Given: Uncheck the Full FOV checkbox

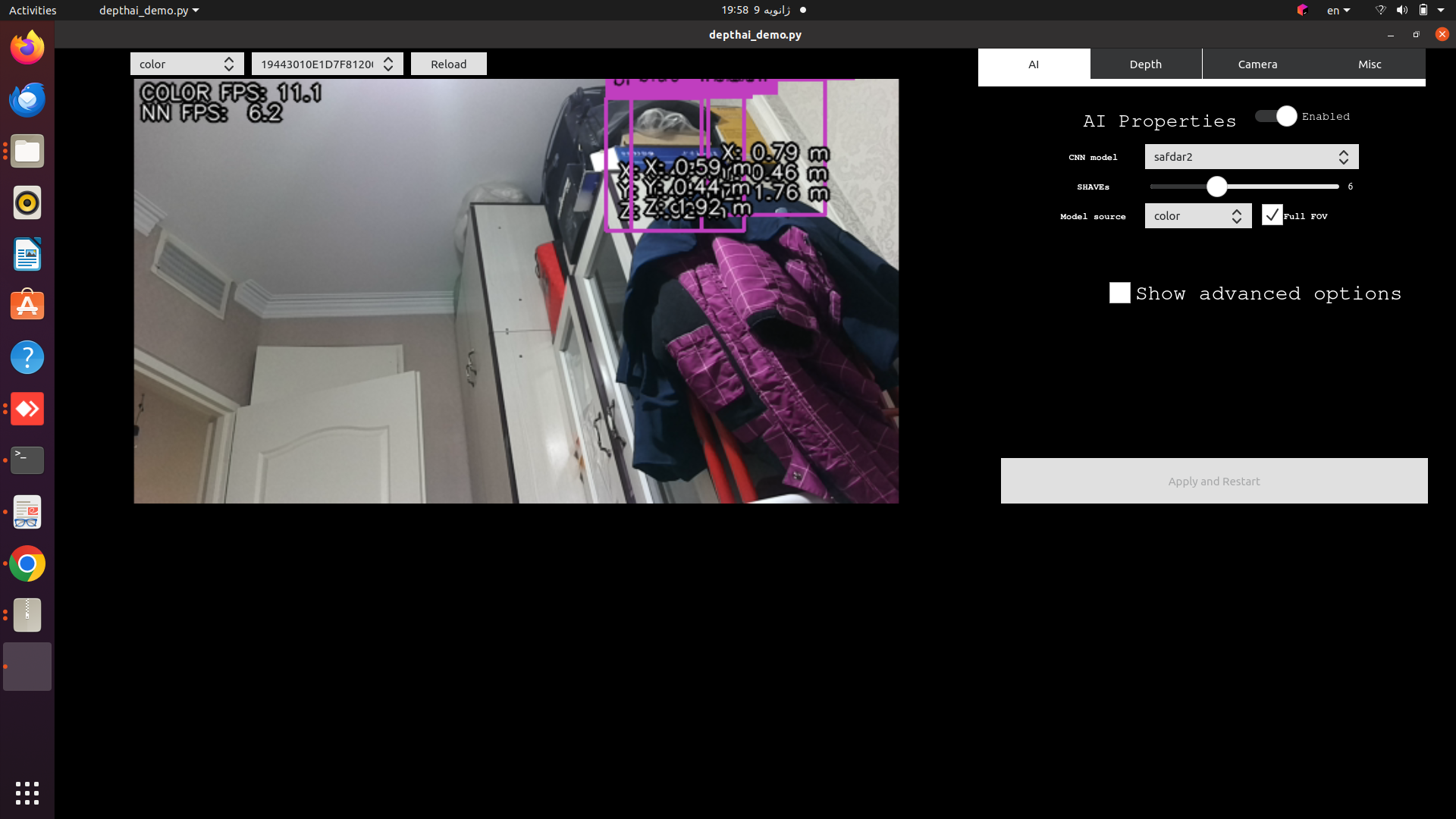Looking at the screenshot, I should tap(1272, 215).
